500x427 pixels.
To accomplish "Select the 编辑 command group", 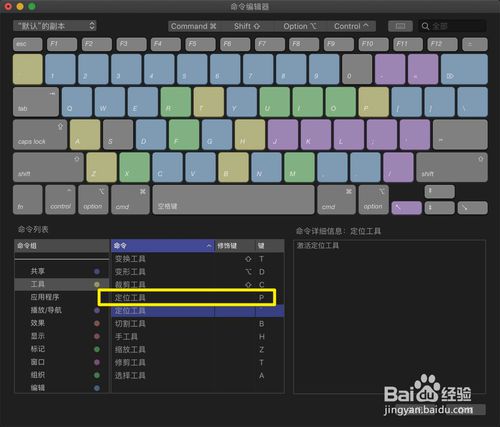I will pyautogui.click(x=62, y=388).
